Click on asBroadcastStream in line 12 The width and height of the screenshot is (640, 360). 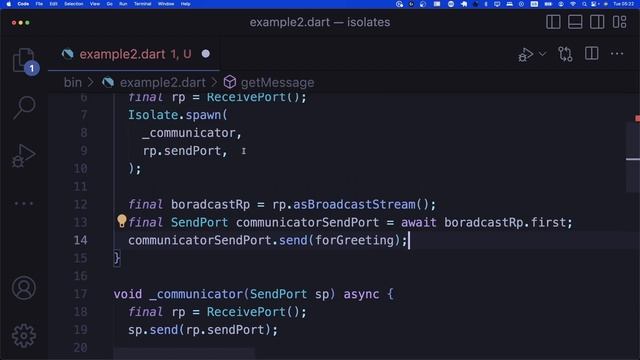[354, 204]
